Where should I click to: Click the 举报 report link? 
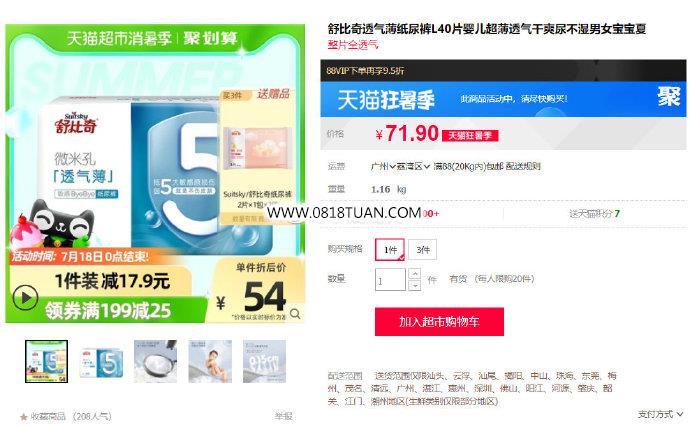(284, 416)
